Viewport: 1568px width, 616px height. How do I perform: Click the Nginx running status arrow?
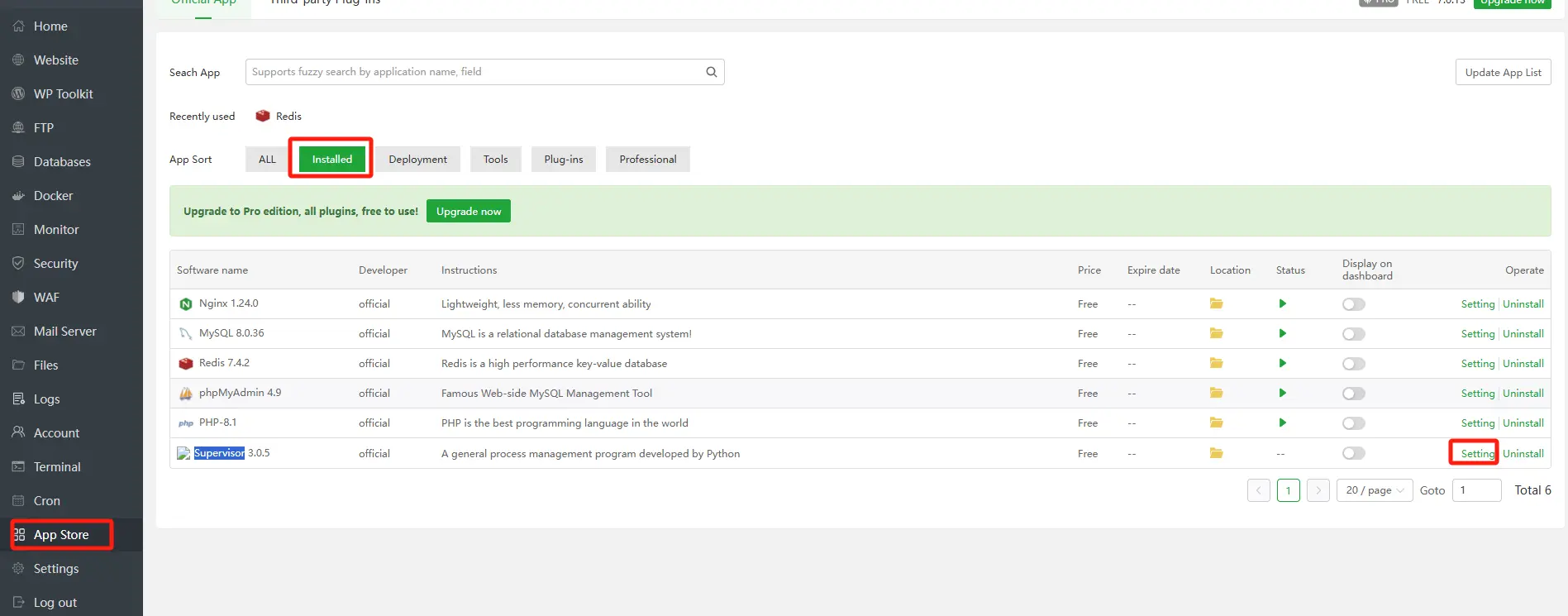[1282, 303]
